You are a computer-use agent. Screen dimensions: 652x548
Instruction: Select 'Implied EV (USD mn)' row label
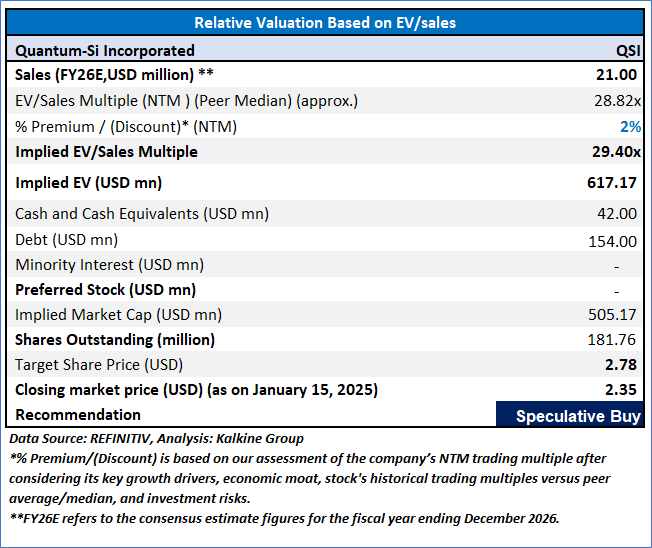point(89,183)
